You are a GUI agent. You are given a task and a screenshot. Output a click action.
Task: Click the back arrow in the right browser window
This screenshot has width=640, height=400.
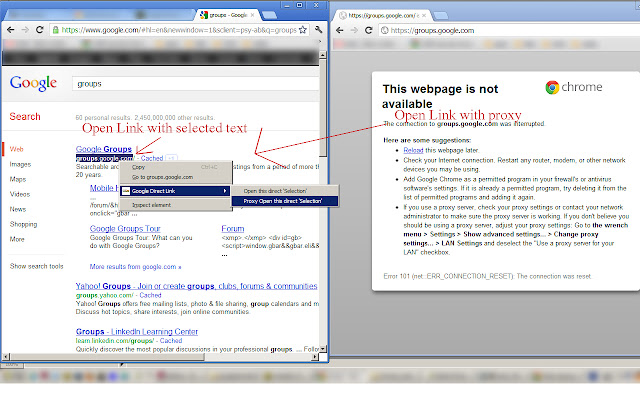coord(340,30)
